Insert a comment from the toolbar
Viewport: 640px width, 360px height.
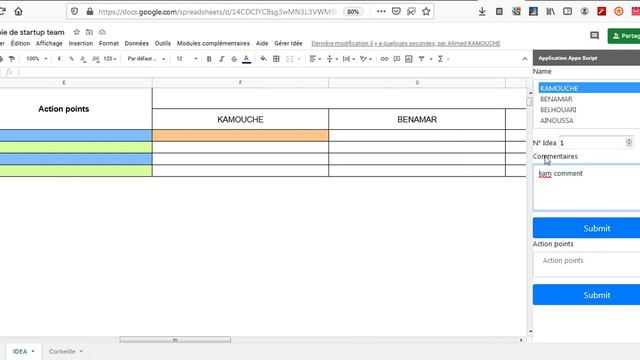397,59
